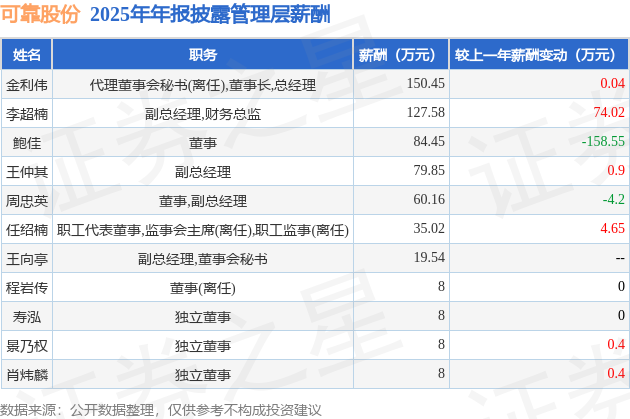Select the 较上一年薪酬变动（万元）header
Viewport: 630px width, 419px height.
539,54
